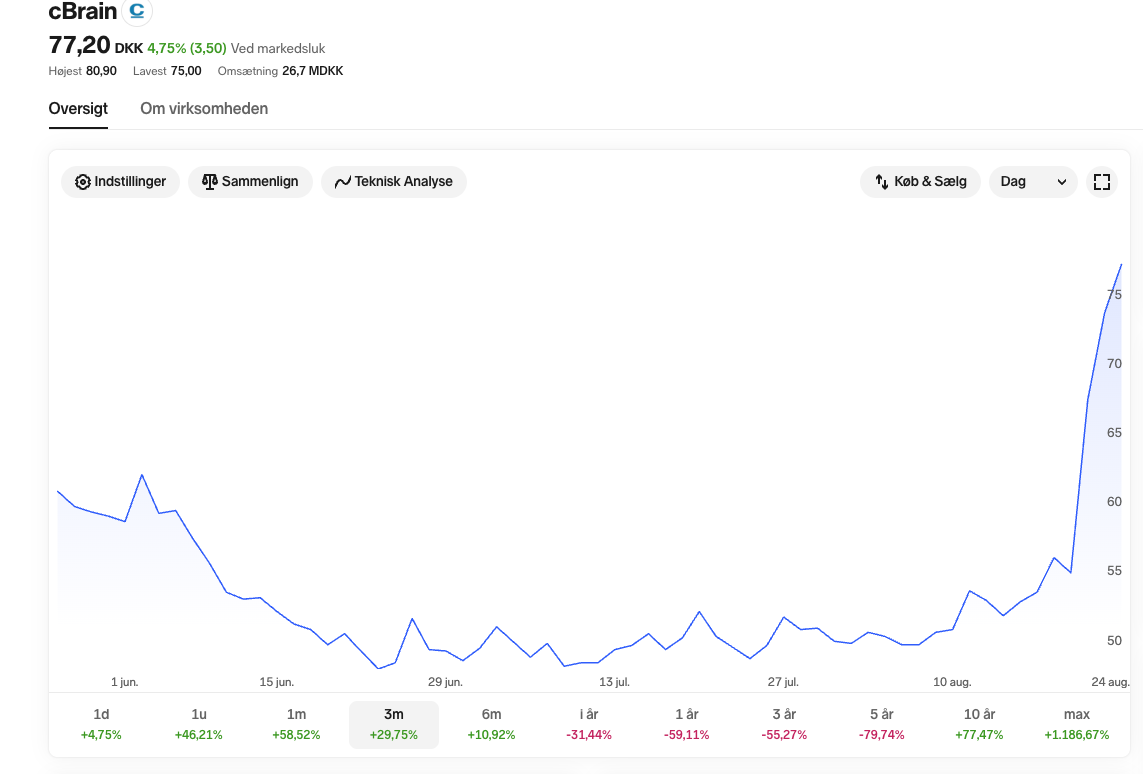Viewport: 1143px width, 774px height.
Task: Click the cBrain heading text
Action: pyautogui.click(x=82, y=11)
